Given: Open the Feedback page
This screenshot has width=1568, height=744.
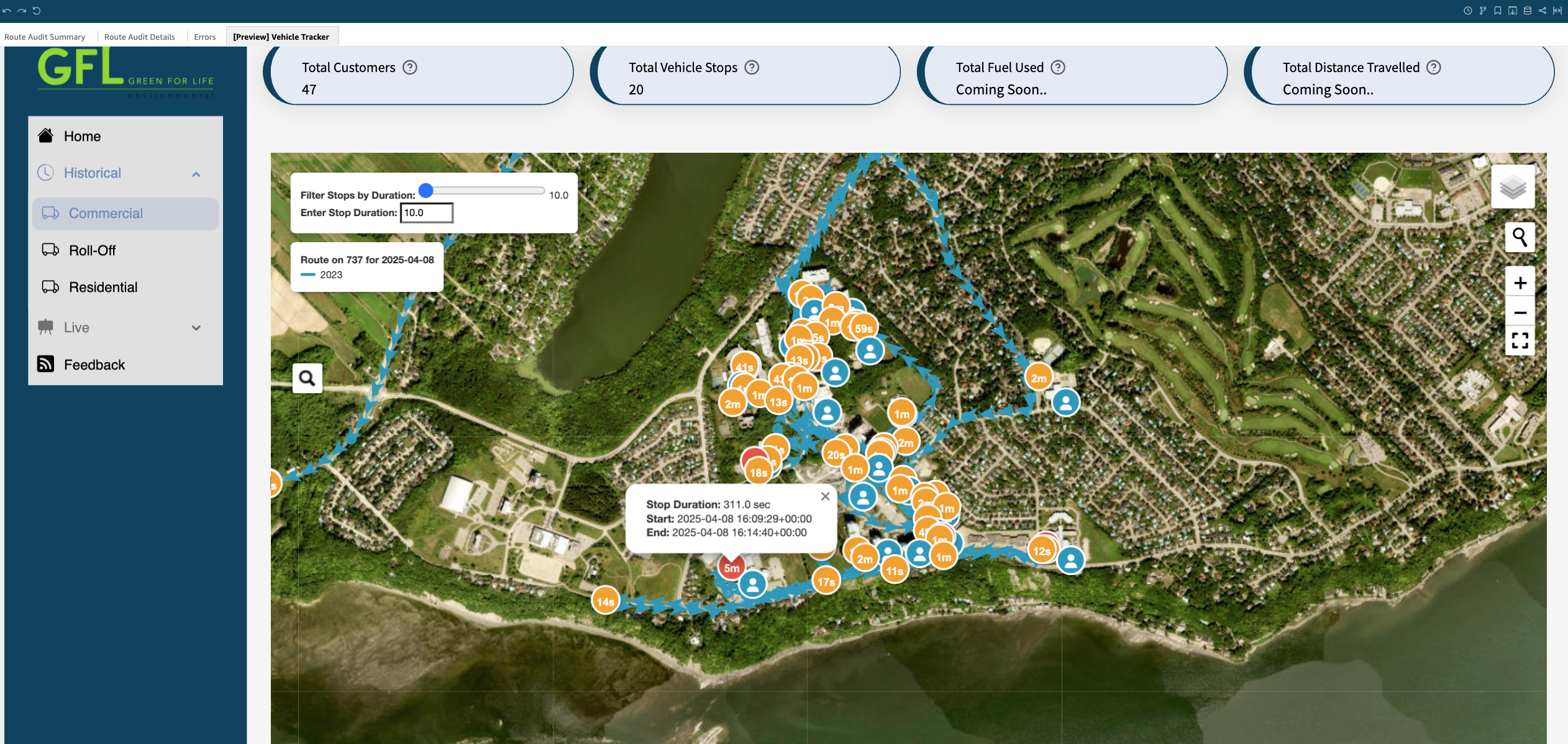Looking at the screenshot, I should tap(94, 365).
